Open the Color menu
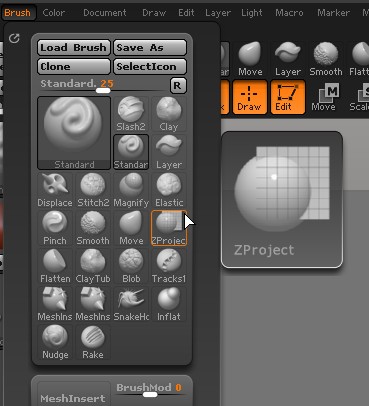369x406 pixels. [x=54, y=13]
